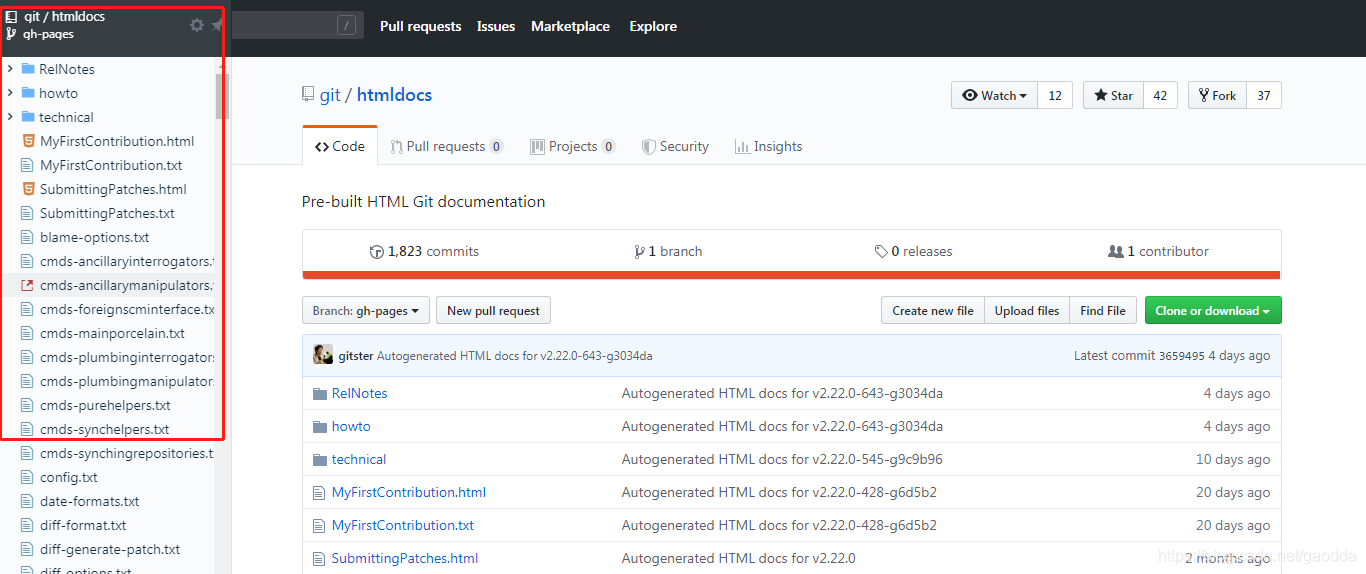This screenshot has width=1366, height=574.
Task: Click file icon next to SubmittingPatches.html in main list
Action: [x=320, y=558]
